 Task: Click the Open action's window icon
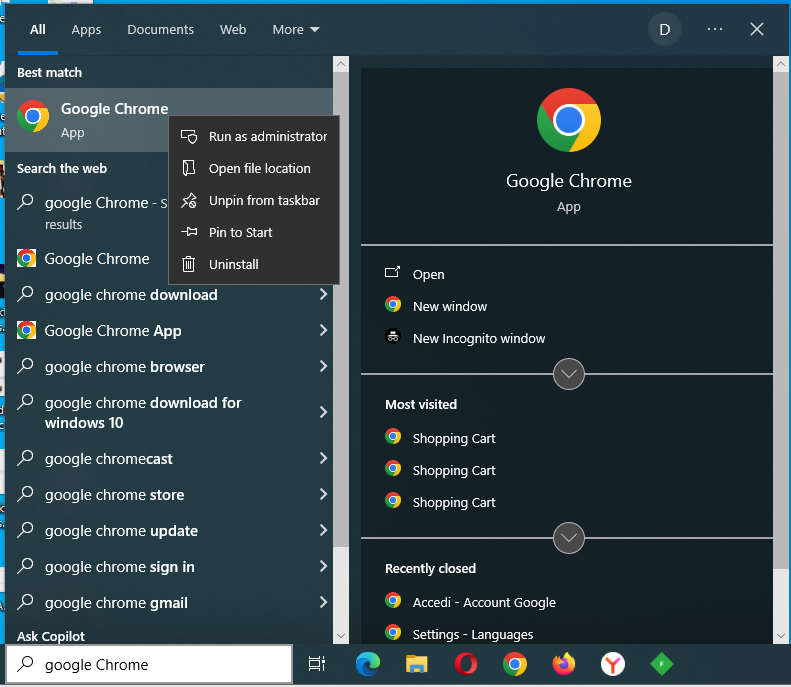click(392, 273)
